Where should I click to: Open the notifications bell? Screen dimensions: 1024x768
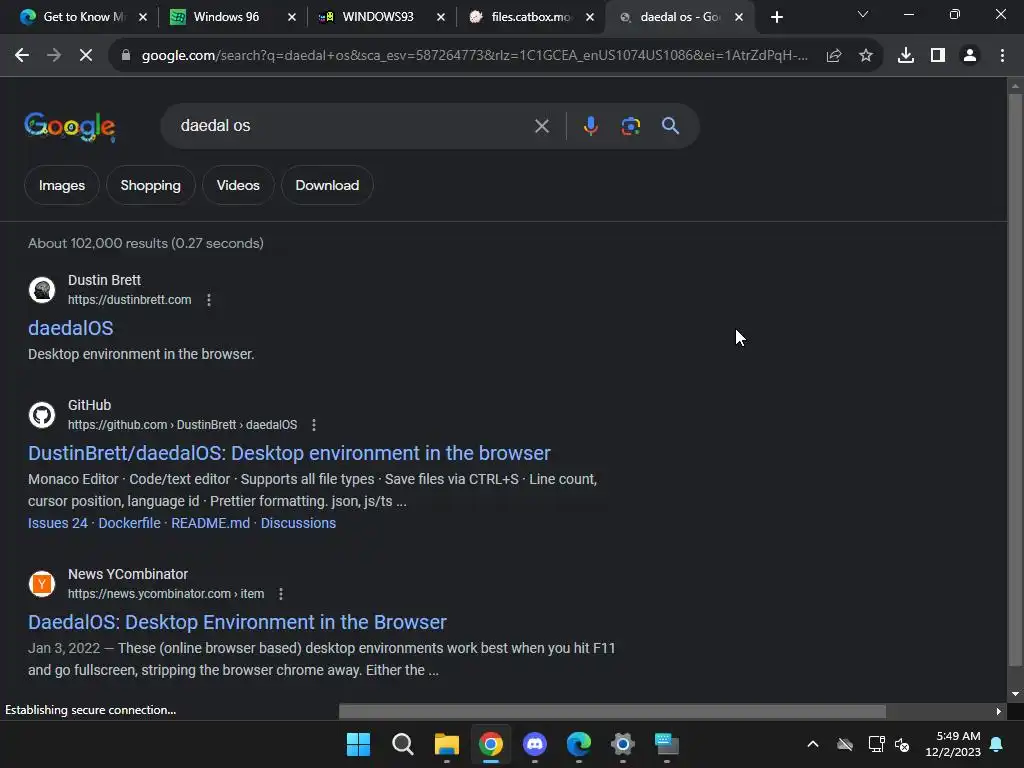[997, 744]
